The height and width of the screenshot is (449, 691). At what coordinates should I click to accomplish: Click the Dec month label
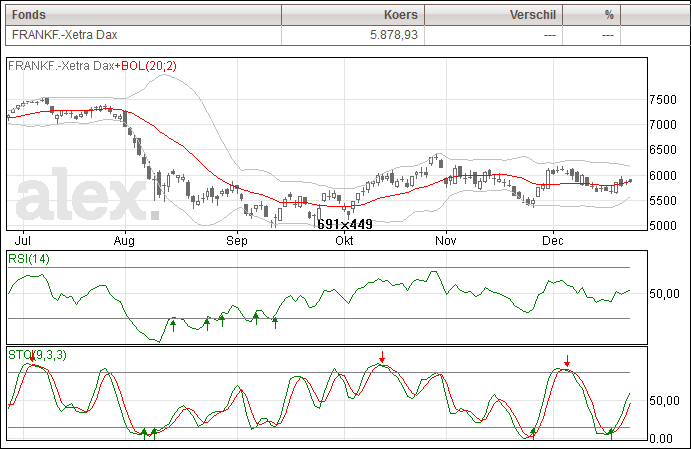click(x=553, y=241)
